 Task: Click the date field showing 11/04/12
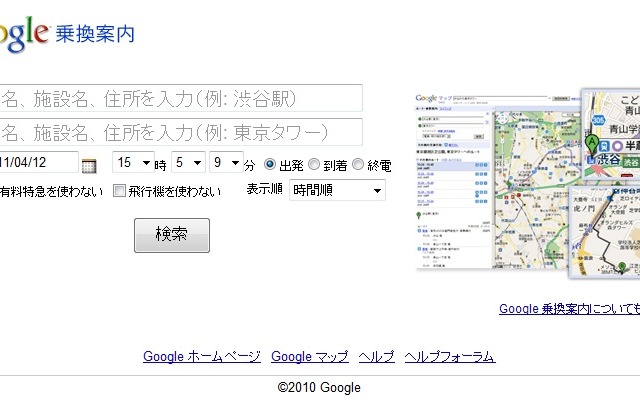[x=39, y=162]
